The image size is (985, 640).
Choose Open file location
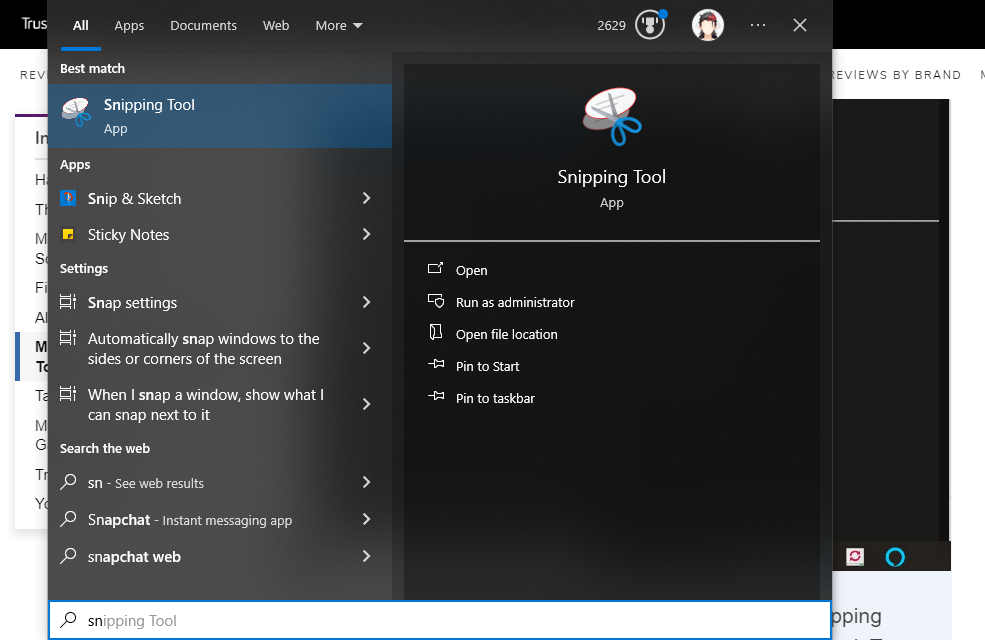click(506, 334)
